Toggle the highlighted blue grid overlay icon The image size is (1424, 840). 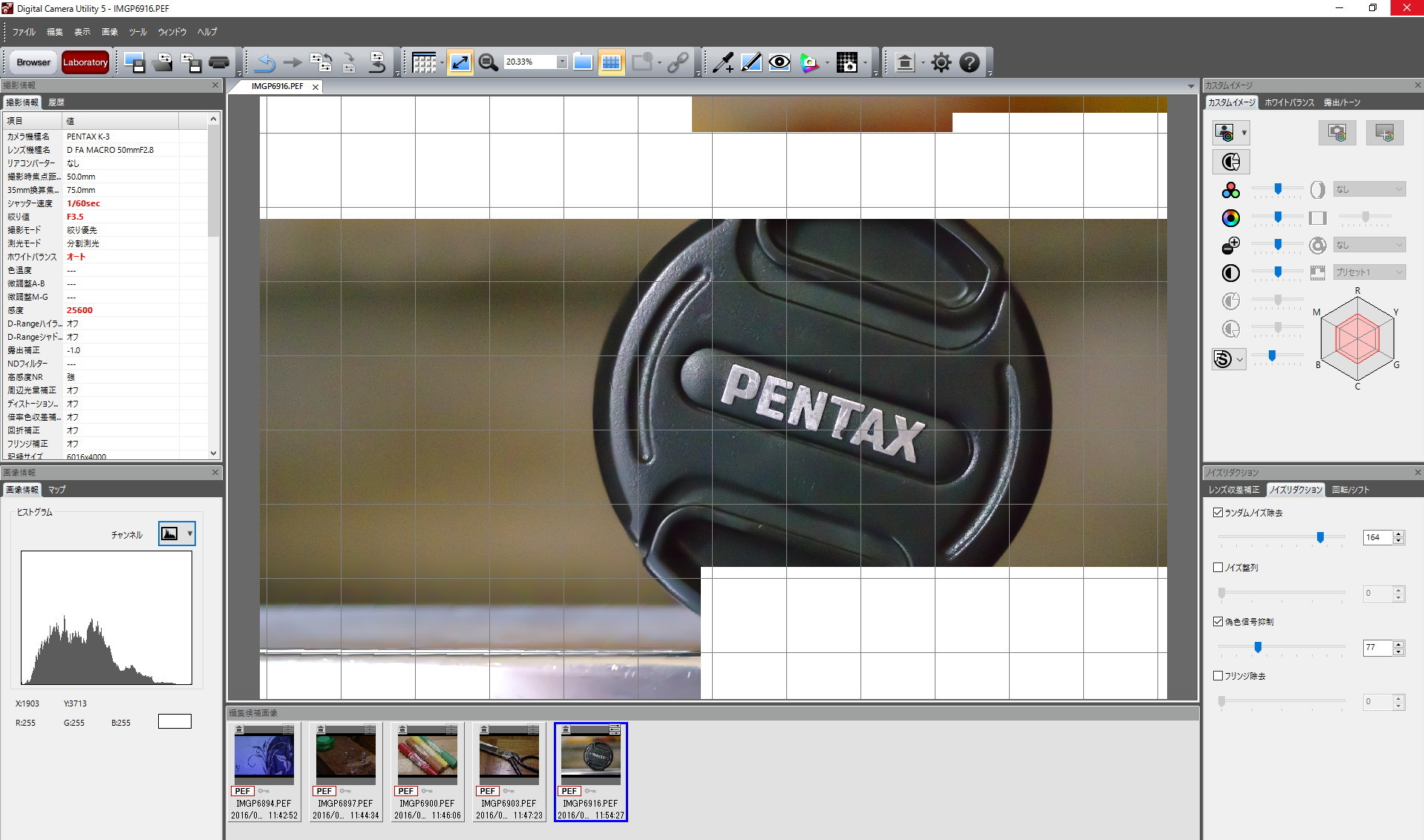coord(611,63)
